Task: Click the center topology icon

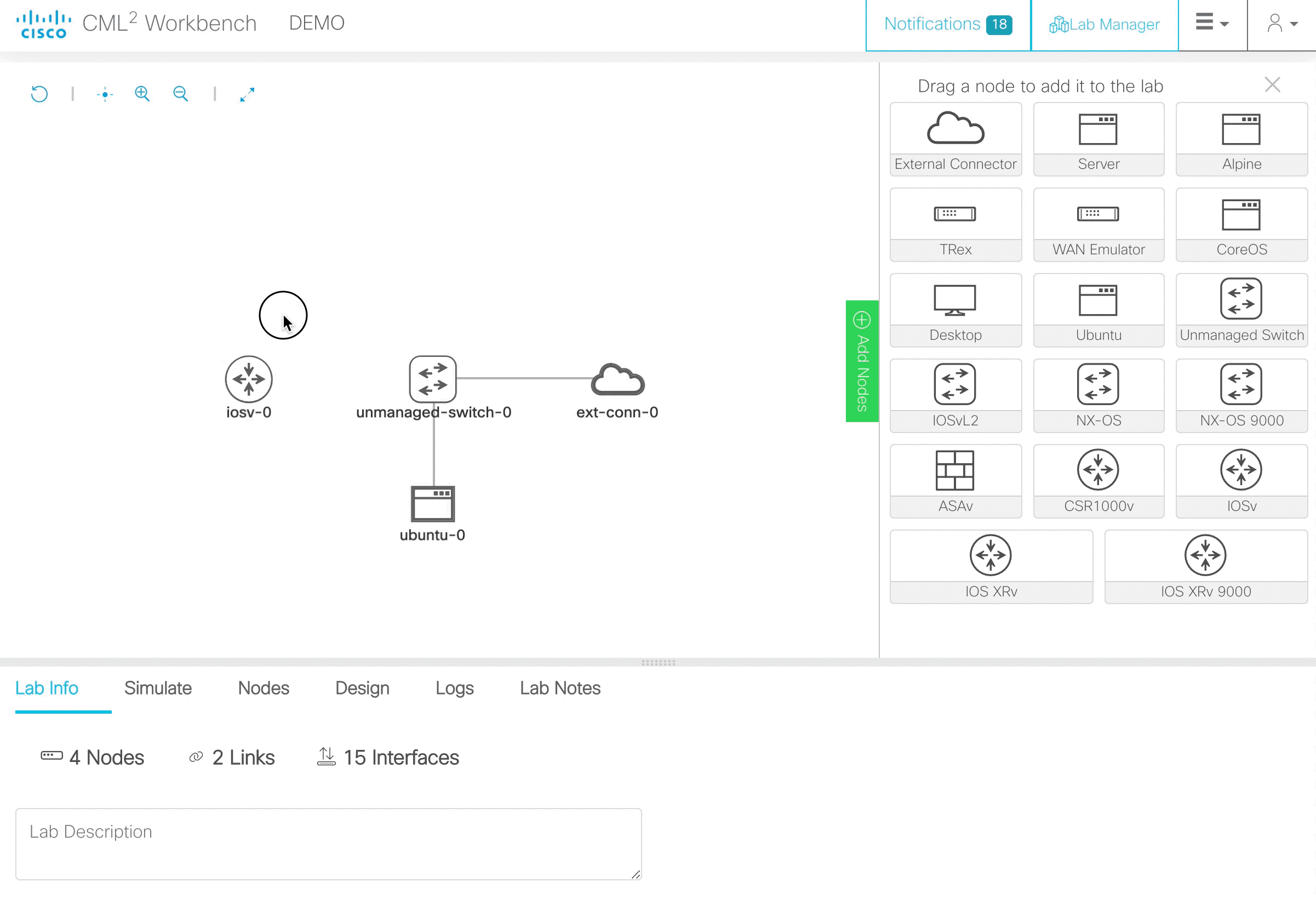Action: click(105, 94)
